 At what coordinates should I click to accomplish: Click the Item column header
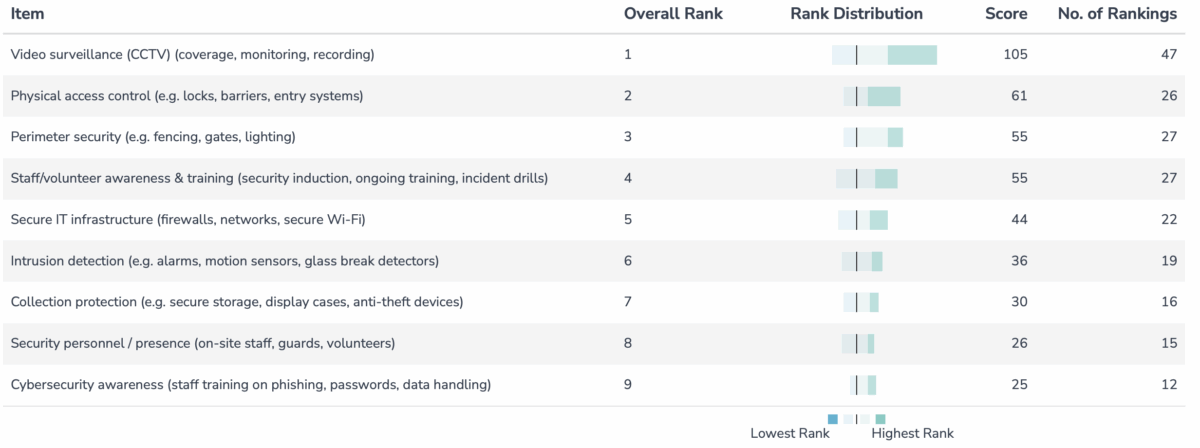tap(27, 14)
